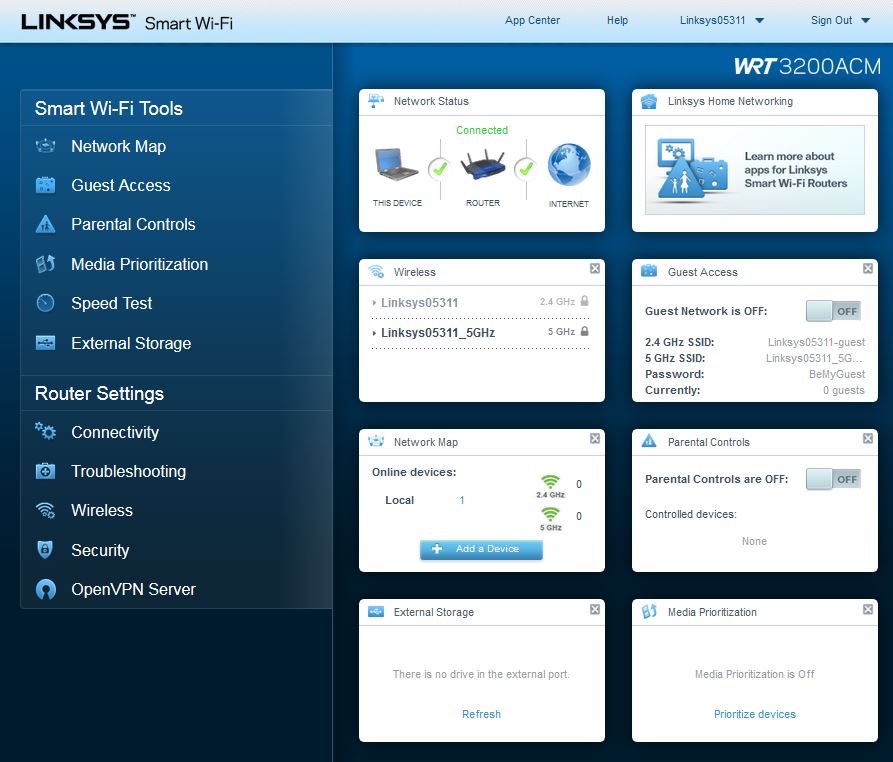Click the External Storage widget header icon
The height and width of the screenshot is (762, 893).
point(376,612)
